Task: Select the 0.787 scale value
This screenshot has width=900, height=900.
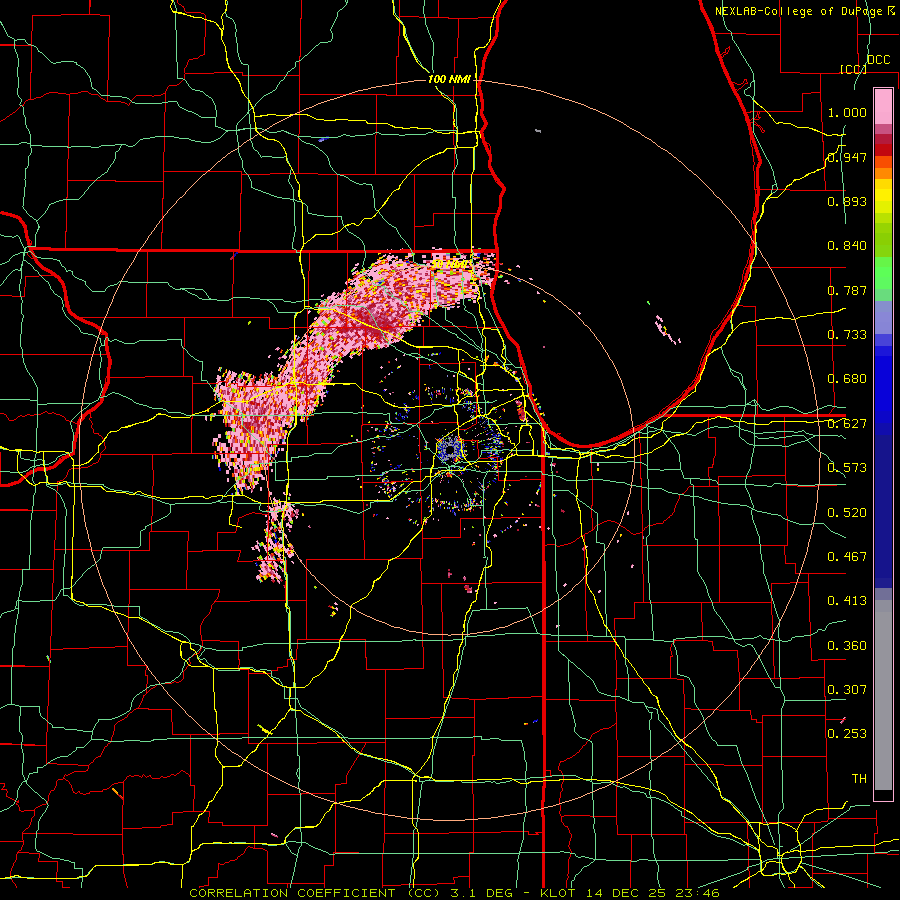Action: 847,290
